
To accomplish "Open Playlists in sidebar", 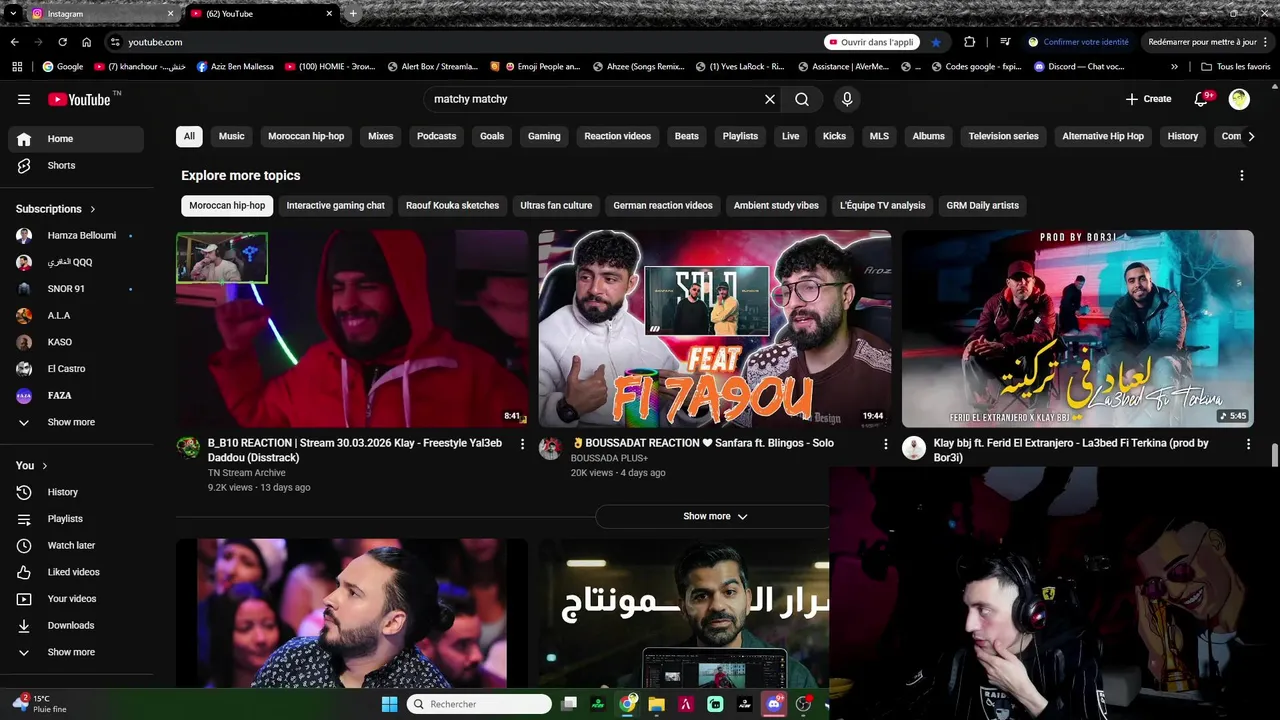I will tap(76, 519).
